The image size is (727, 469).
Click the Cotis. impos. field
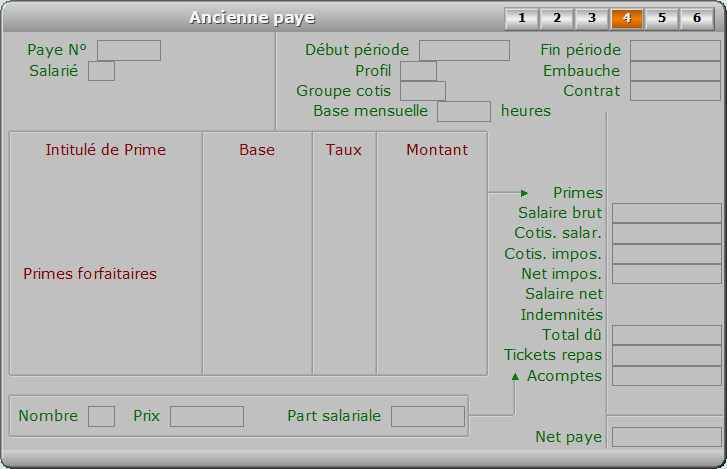(x=667, y=254)
